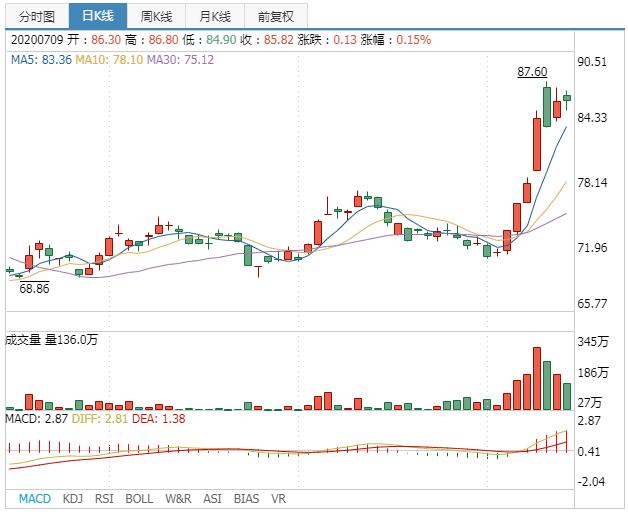Screen dimensions: 628x516
Task: Select the MACD indicator
Action: click(x=35, y=498)
